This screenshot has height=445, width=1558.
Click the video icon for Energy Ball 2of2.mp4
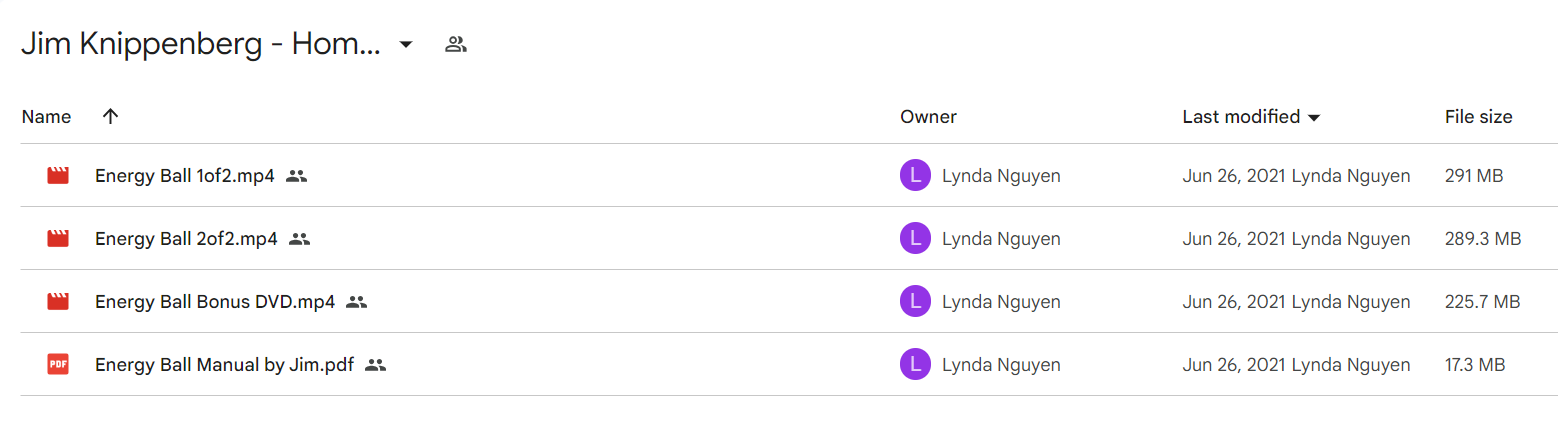coord(58,239)
